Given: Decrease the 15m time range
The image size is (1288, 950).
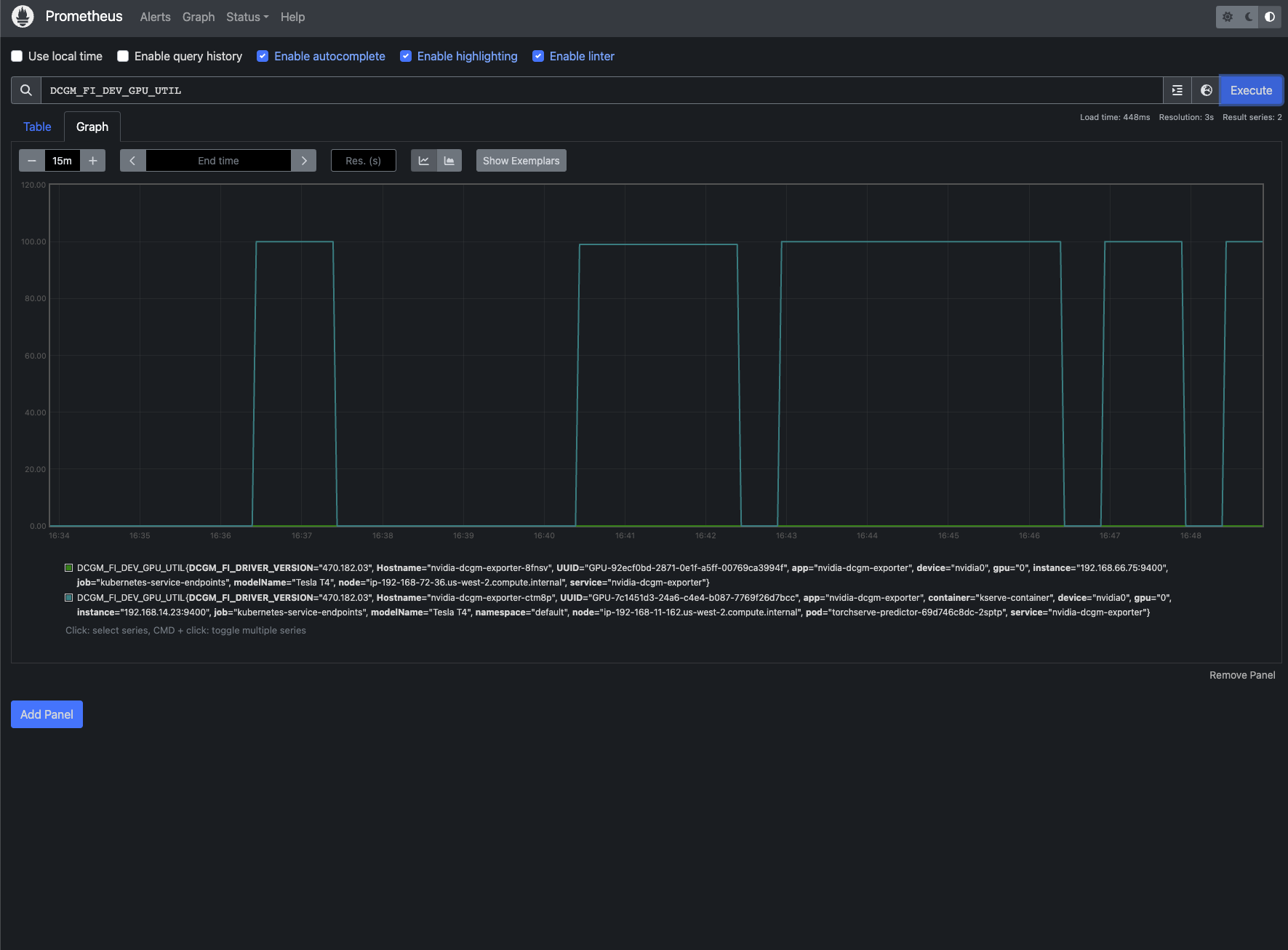Looking at the screenshot, I should click(32, 161).
